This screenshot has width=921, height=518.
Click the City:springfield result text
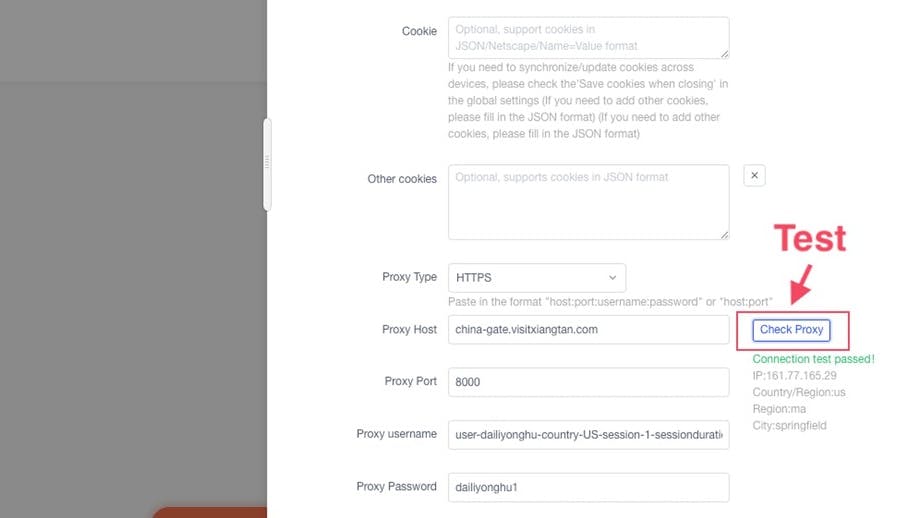coord(789,425)
